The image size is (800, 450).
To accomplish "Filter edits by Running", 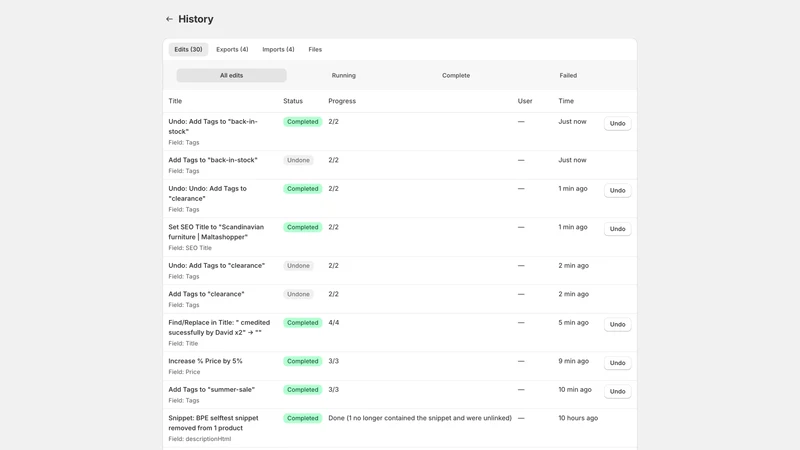I will tap(343, 76).
